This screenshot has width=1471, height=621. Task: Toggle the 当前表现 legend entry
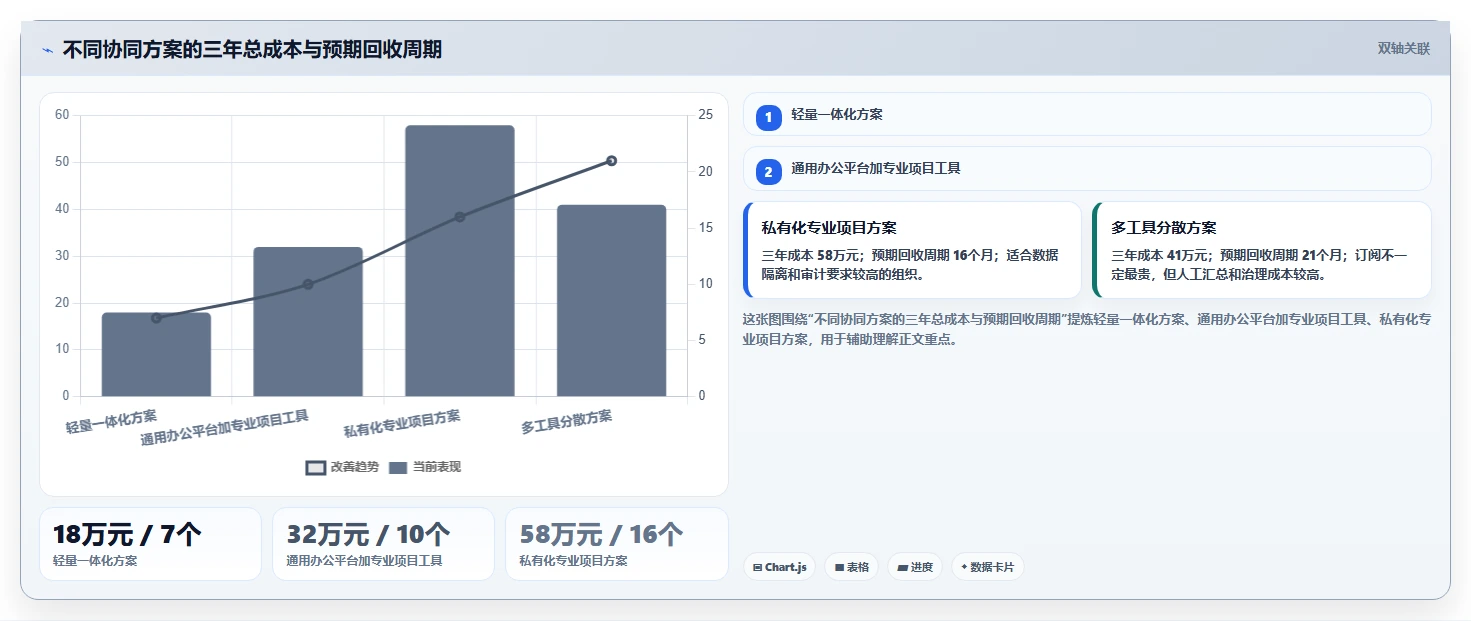tap(425, 467)
